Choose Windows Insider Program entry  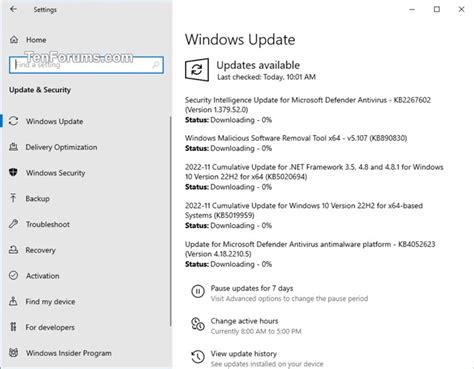tap(69, 353)
